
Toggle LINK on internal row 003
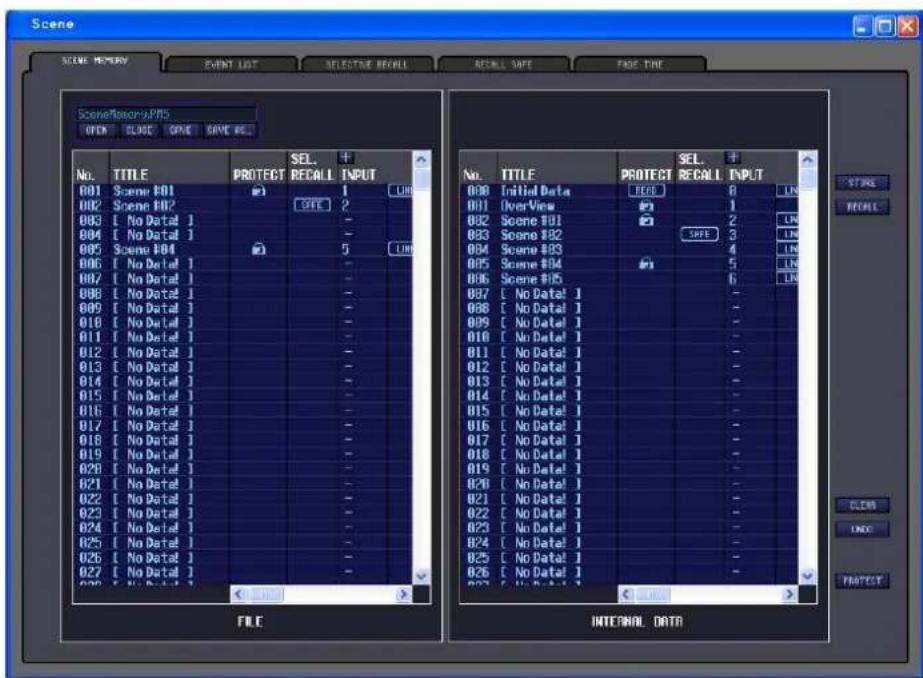788,235
